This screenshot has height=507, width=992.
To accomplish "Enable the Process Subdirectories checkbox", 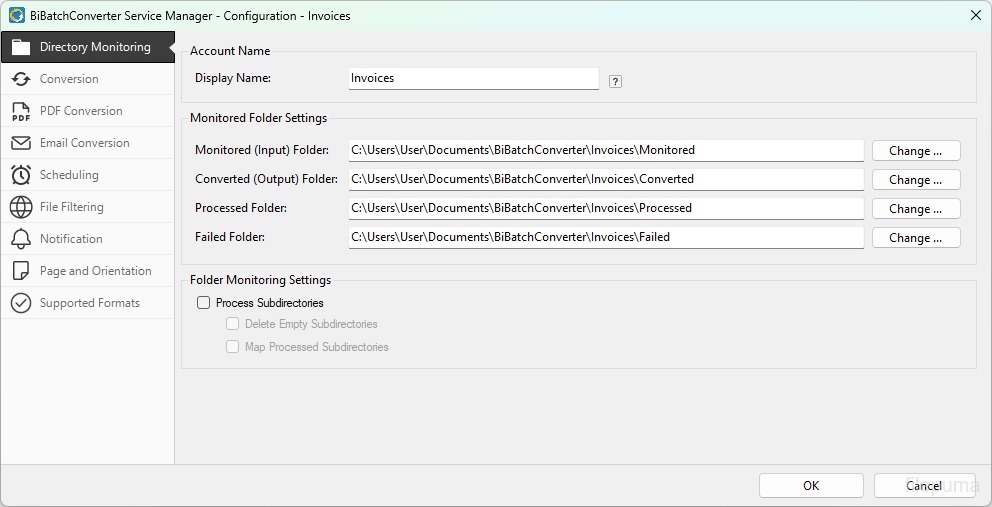I will [204, 303].
